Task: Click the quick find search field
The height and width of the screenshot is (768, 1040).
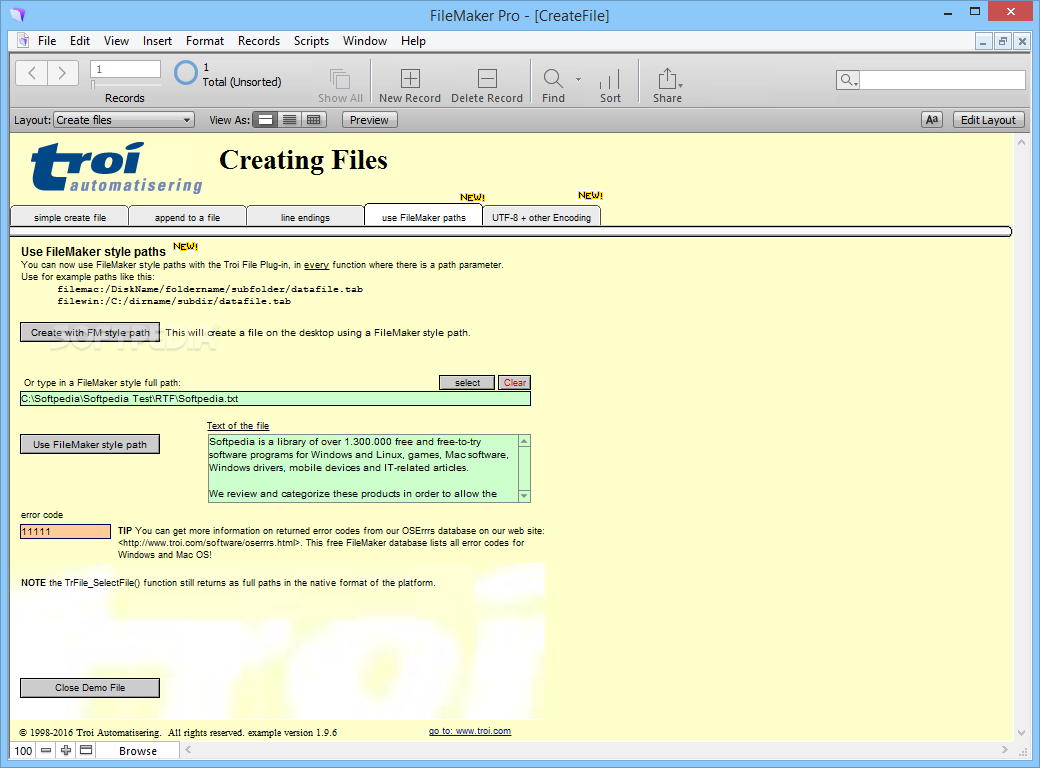Action: tap(942, 80)
